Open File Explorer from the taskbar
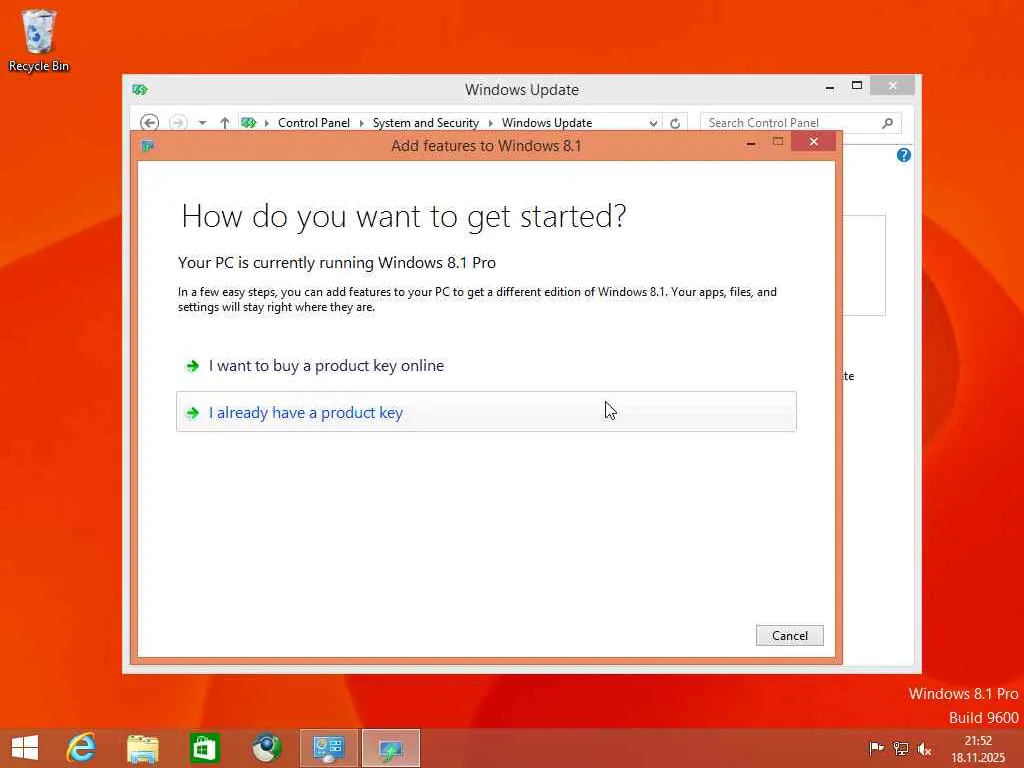This screenshot has width=1024, height=768. tap(142, 748)
